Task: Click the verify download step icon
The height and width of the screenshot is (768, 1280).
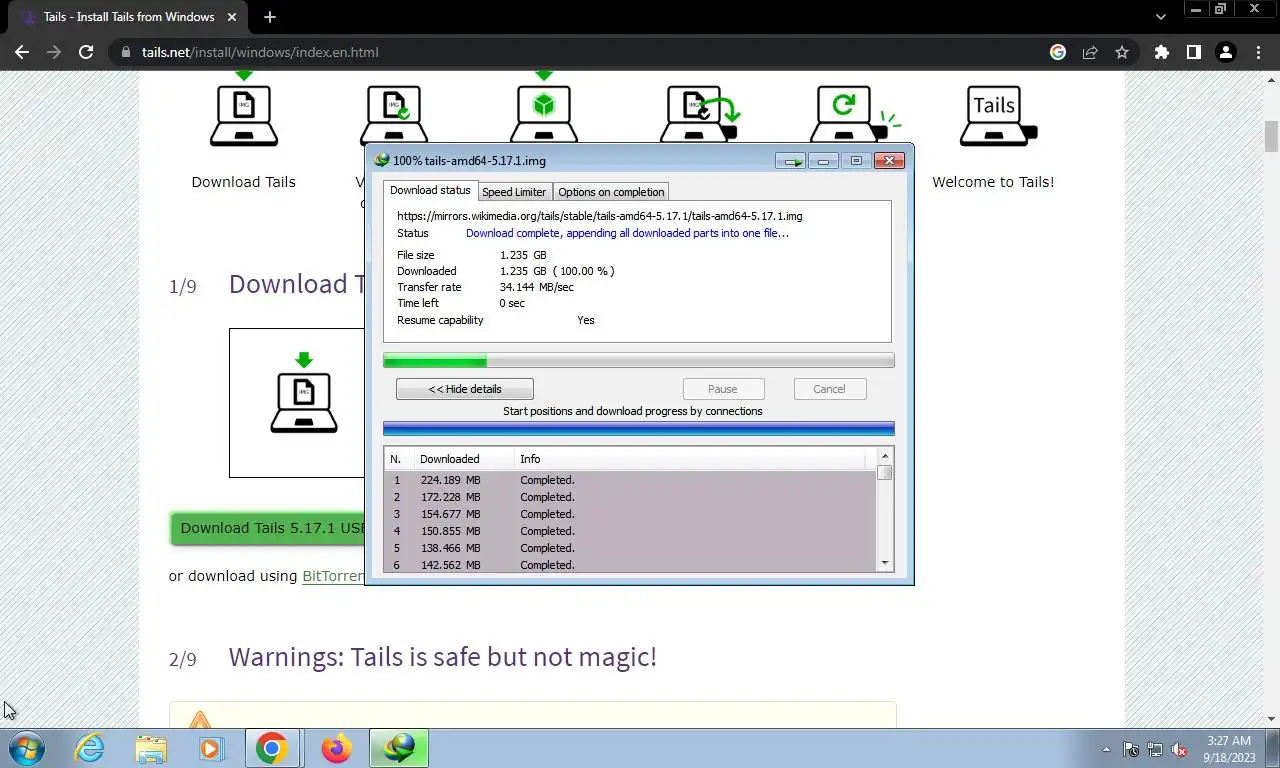Action: [394, 114]
